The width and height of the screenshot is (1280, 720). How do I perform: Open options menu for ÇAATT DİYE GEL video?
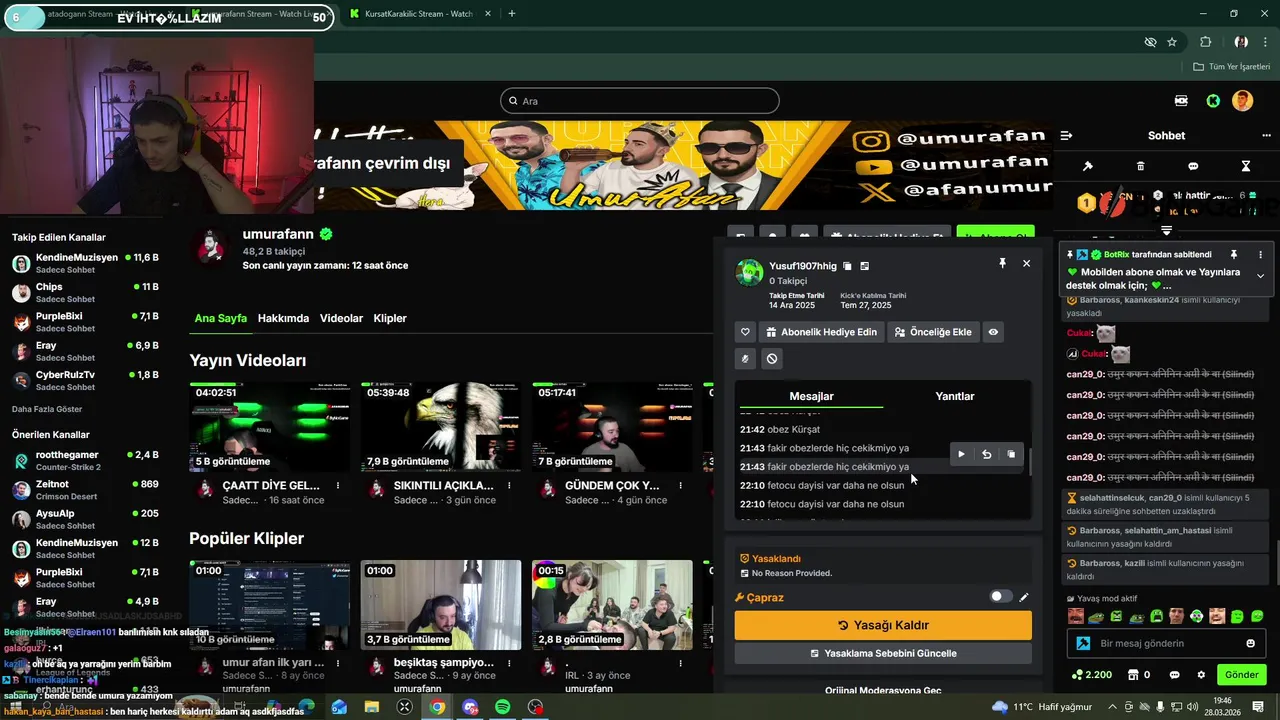pyautogui.click(x=338, y=485)
